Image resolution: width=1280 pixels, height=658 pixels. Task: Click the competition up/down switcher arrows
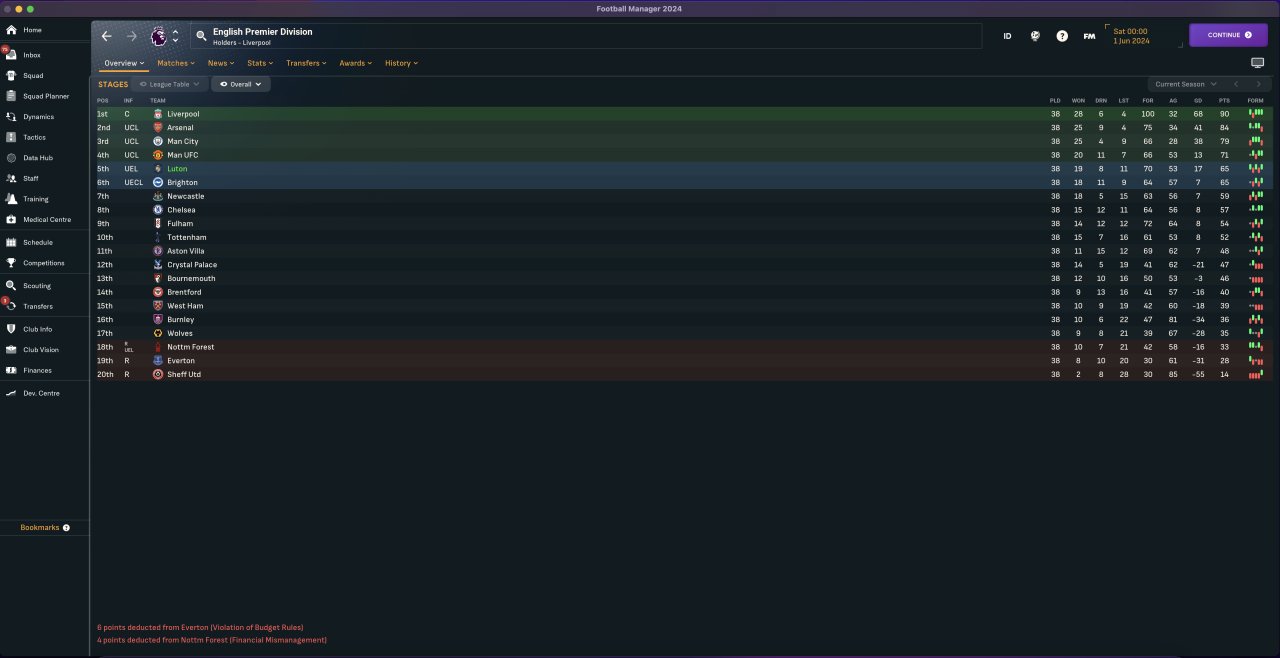click(176, 36)
